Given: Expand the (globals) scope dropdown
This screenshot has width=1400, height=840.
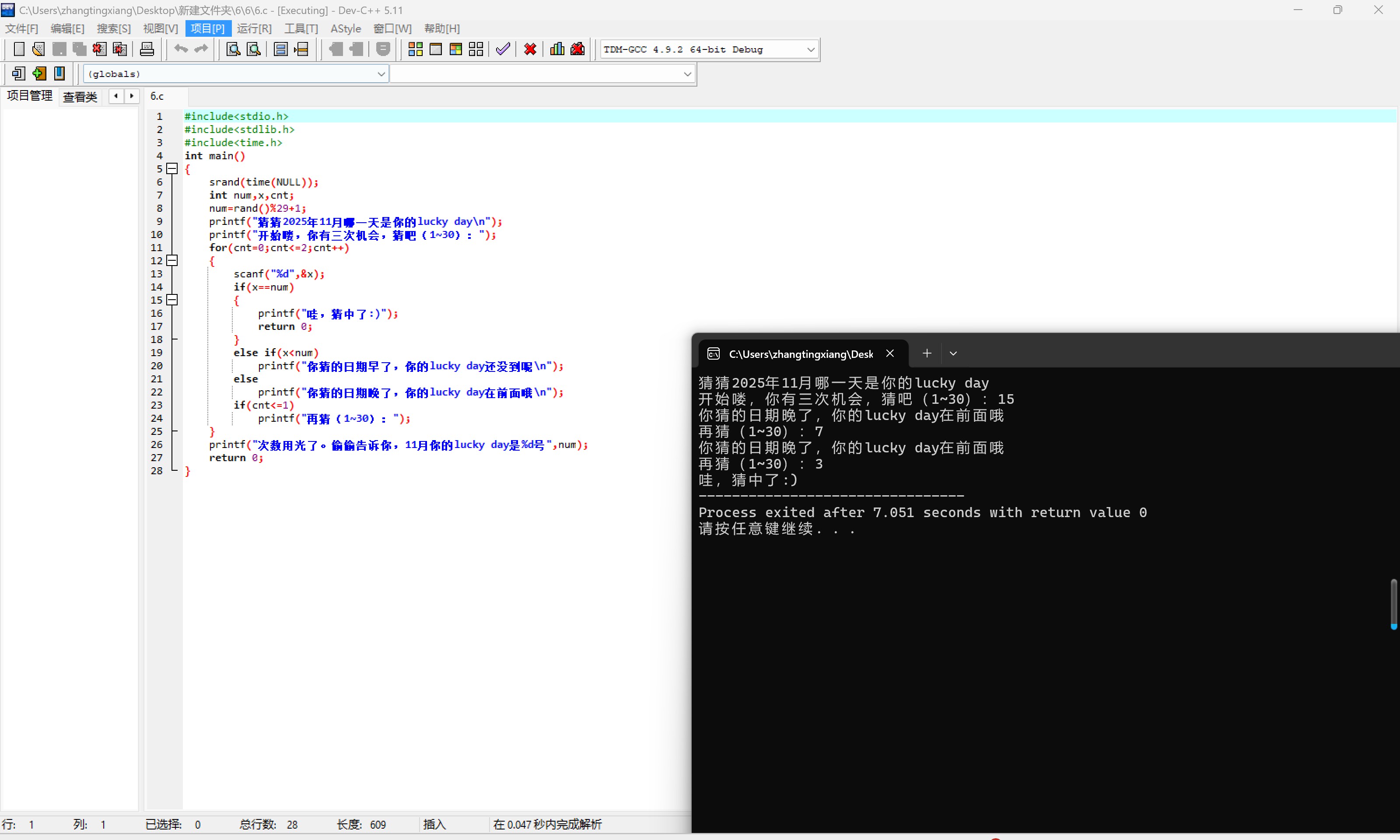Looking at the screenshot, I should [381, 74].
